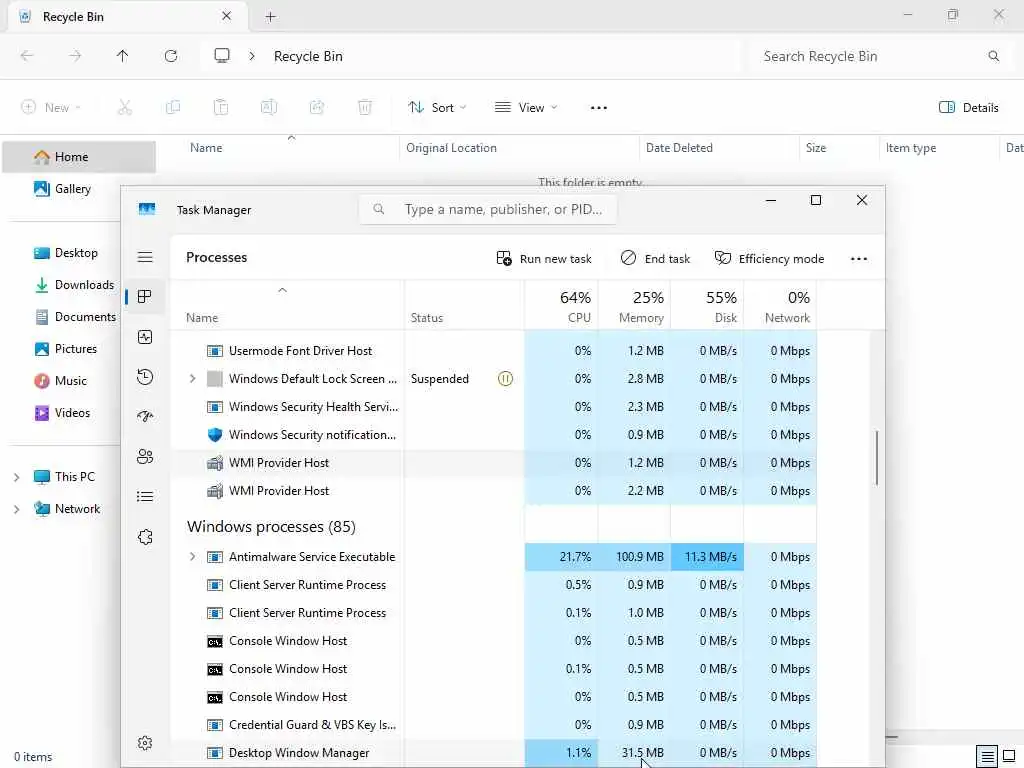Click the Task Manager vertical scrollbar thumb

876,457
